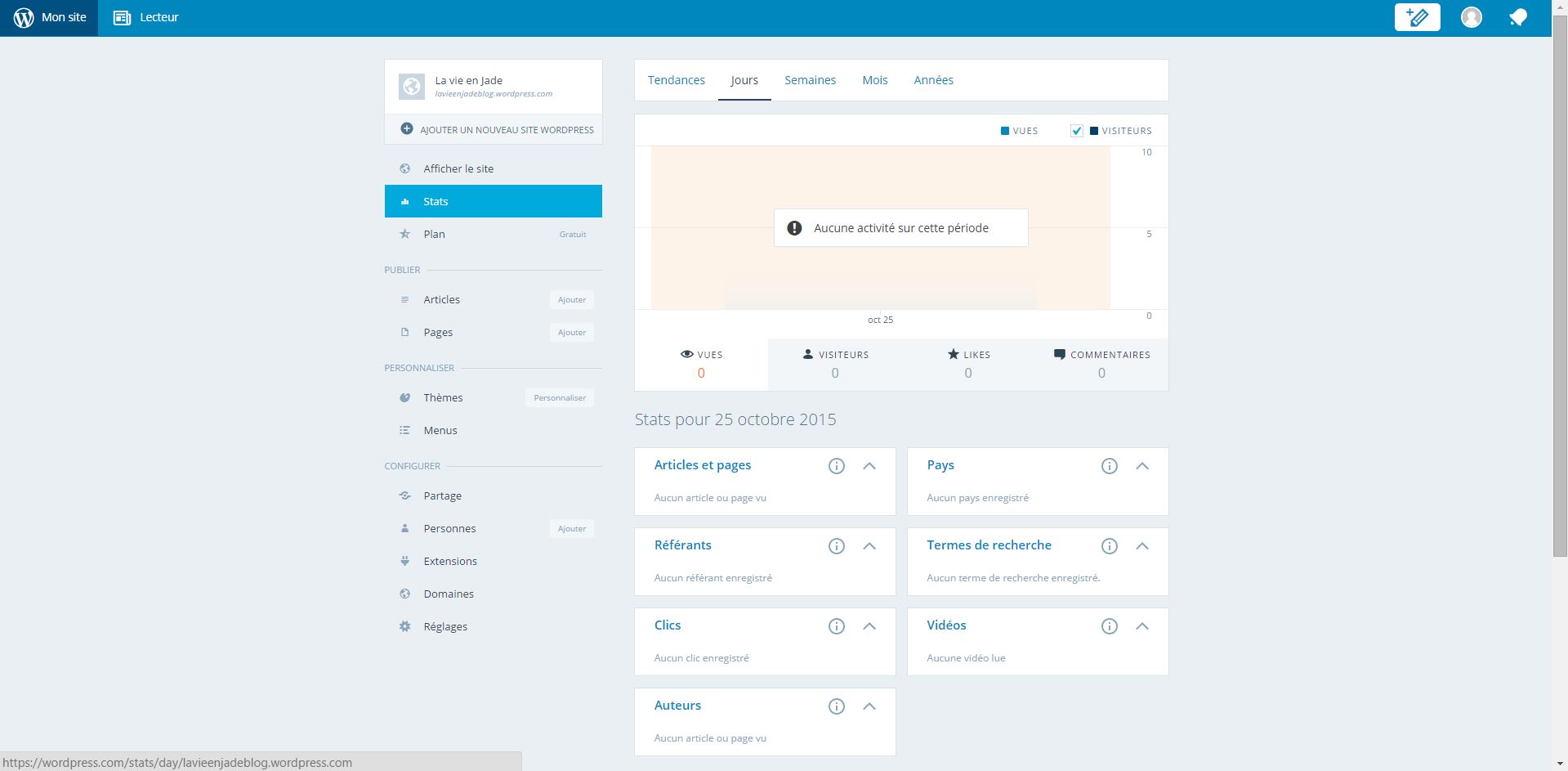Click Ajouter un nouveau site WordPress

[x=497, y=130]
